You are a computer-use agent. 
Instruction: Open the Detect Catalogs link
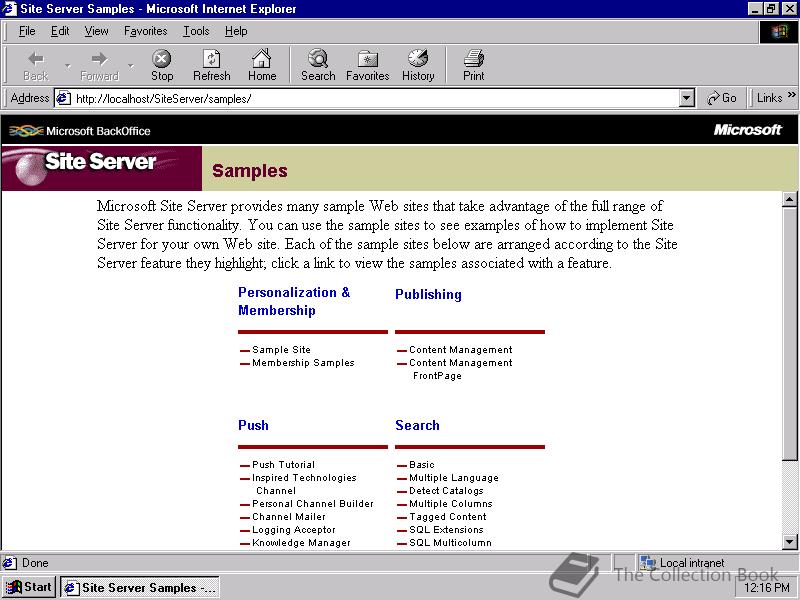446,491
